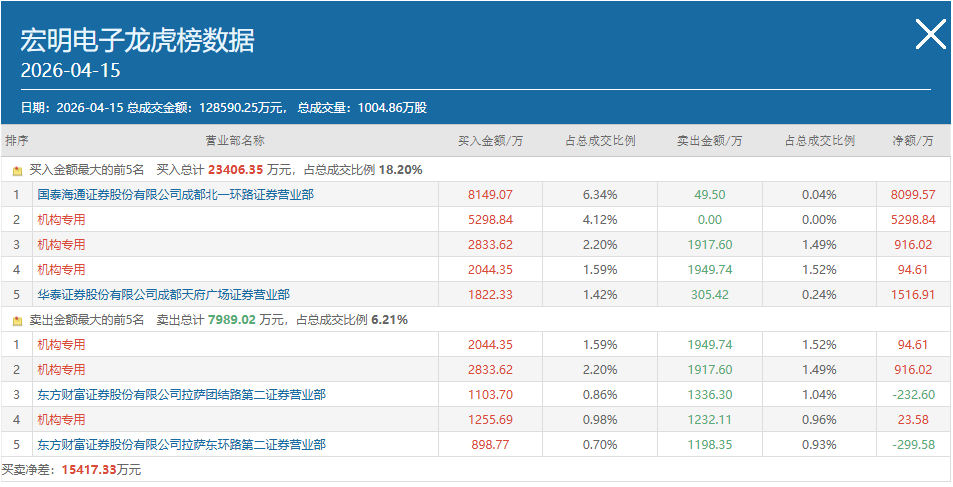This screenshot has width=953, height=487.
Task: Select the net amount -232.60
Action: click(913, 395)
